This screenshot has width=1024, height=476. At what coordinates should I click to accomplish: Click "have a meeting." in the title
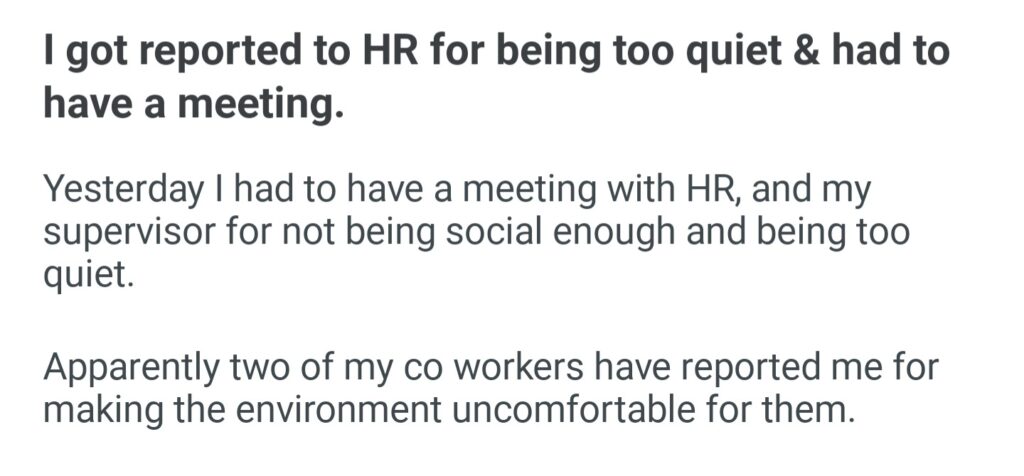click(193, 103)
